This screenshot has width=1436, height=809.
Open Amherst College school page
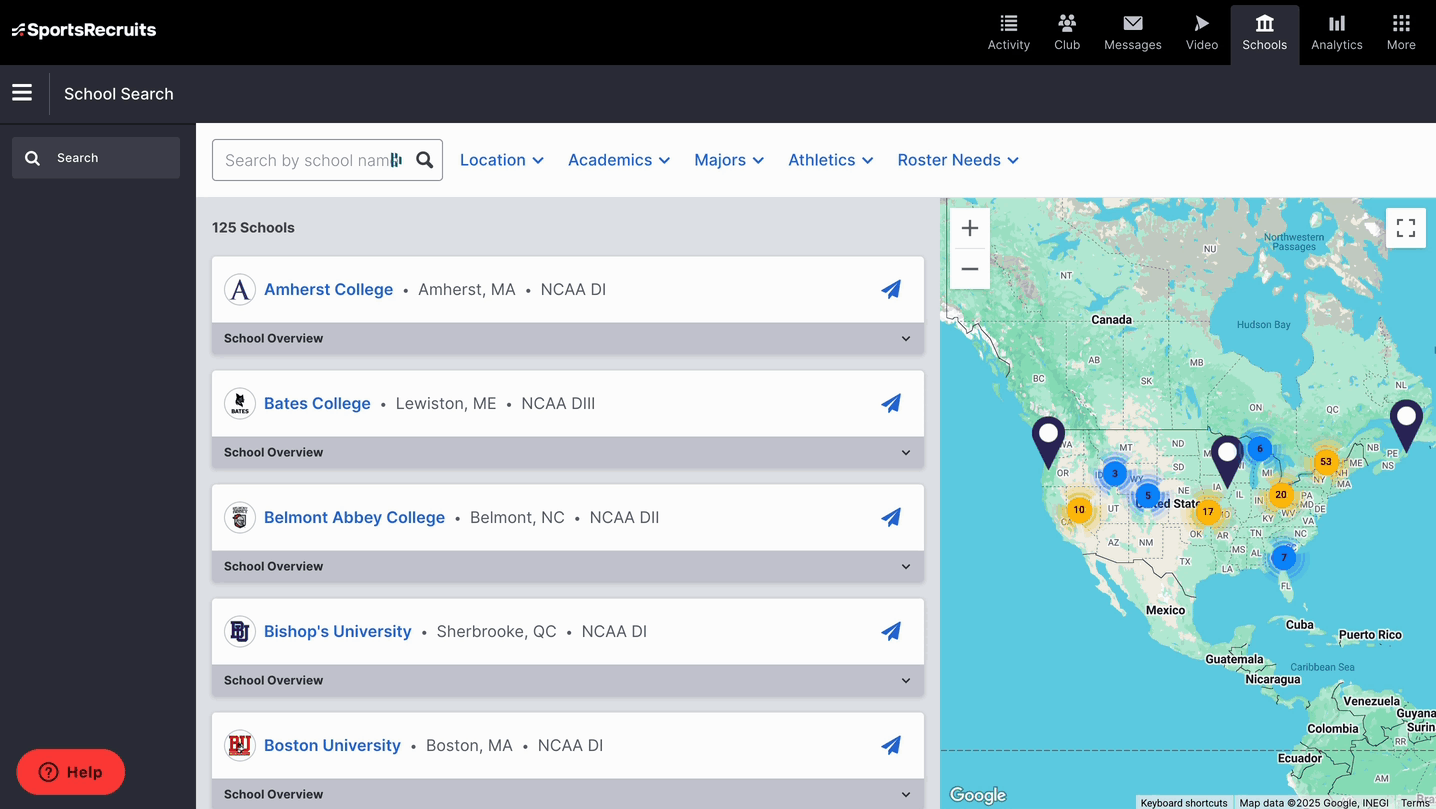point(328,289)
